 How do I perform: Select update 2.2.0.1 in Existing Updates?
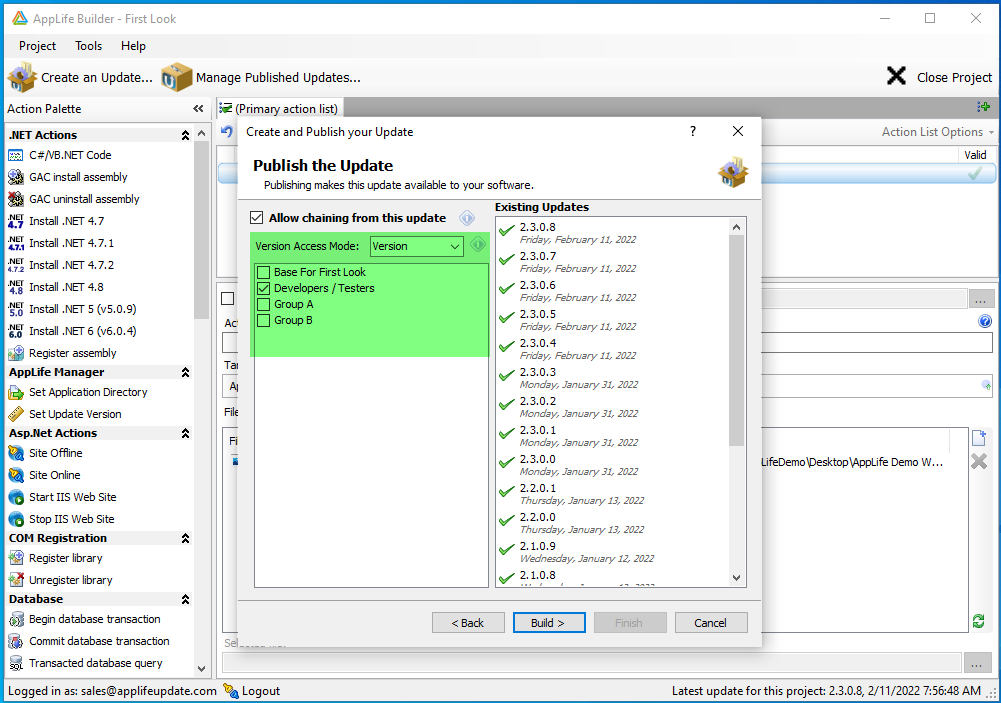(613, 494)
